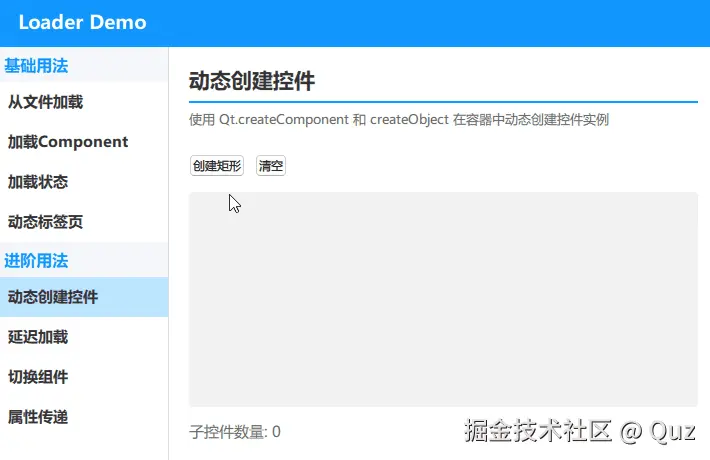Clear rectangles with the 清空 button

[271, 166]
